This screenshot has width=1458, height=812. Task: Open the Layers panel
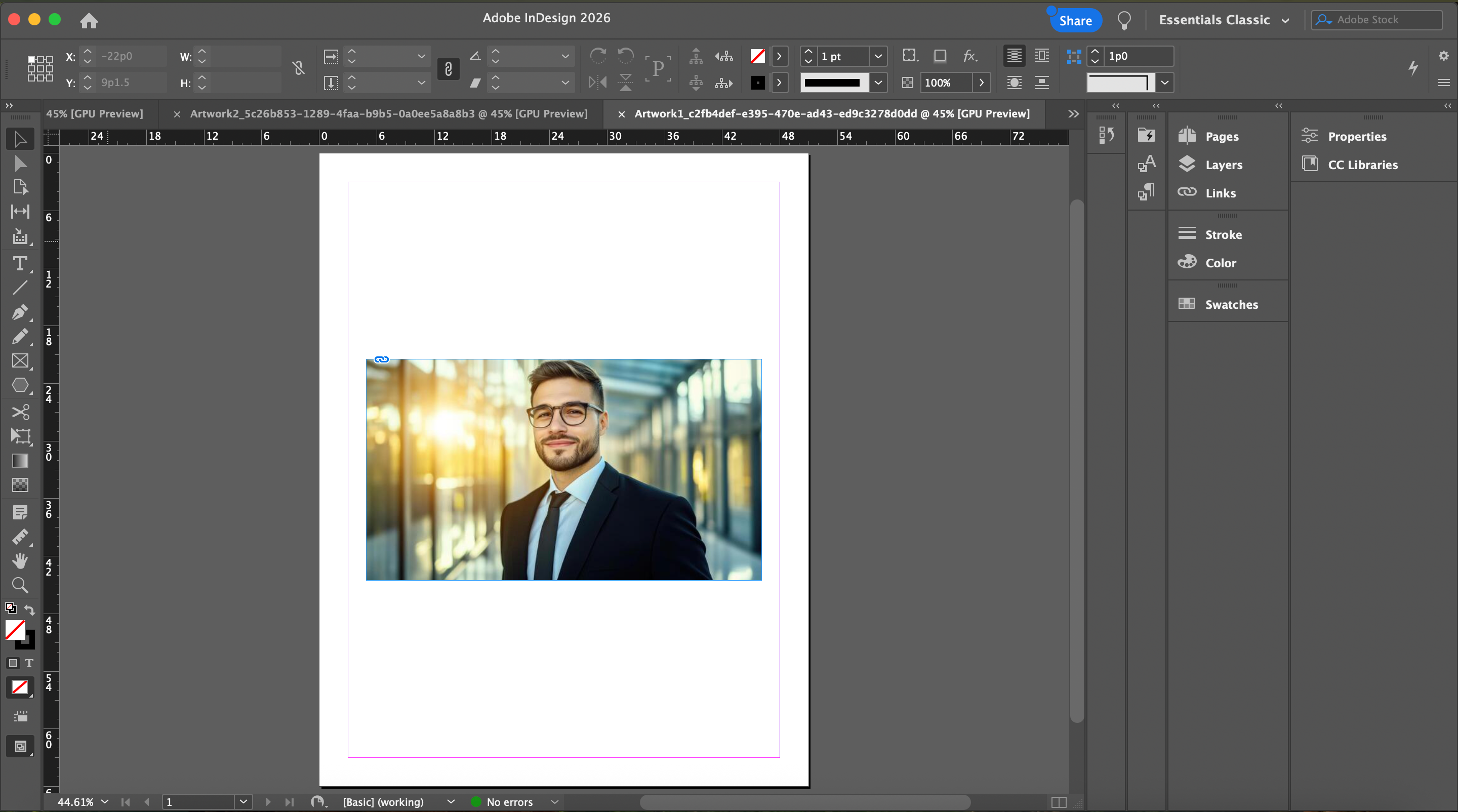[1223, 165]
